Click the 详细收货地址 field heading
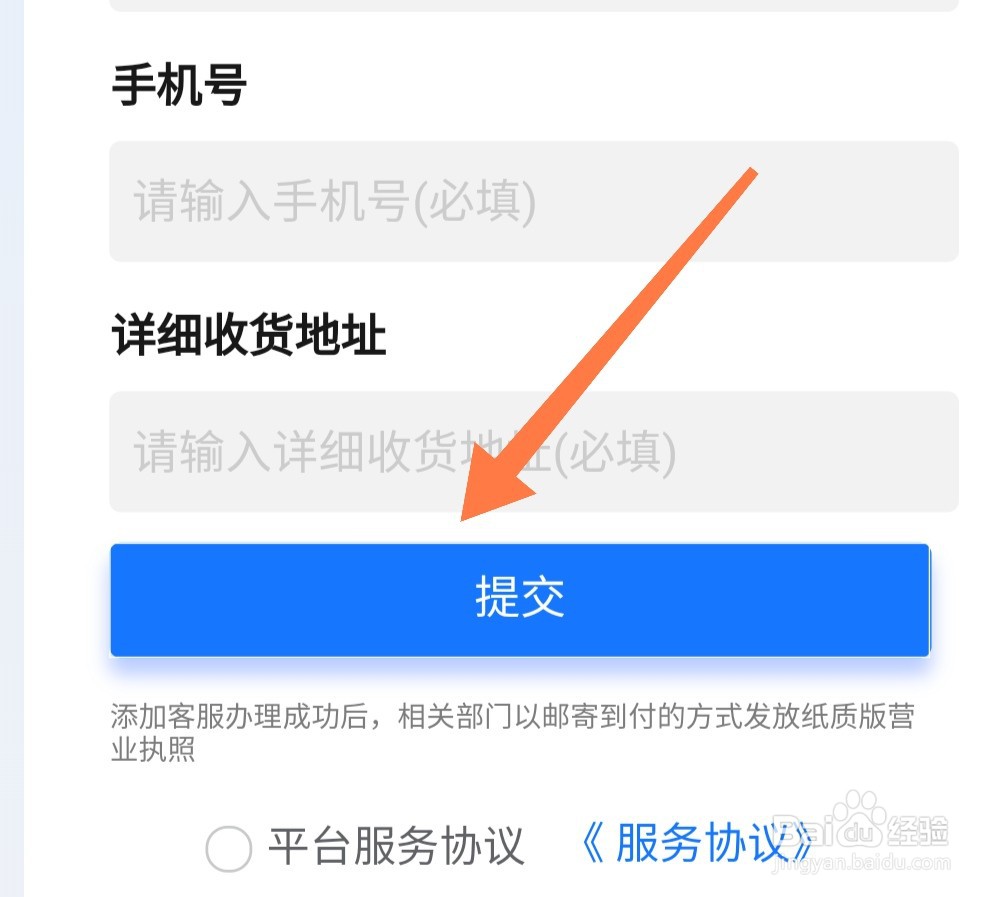 [249, 335]
